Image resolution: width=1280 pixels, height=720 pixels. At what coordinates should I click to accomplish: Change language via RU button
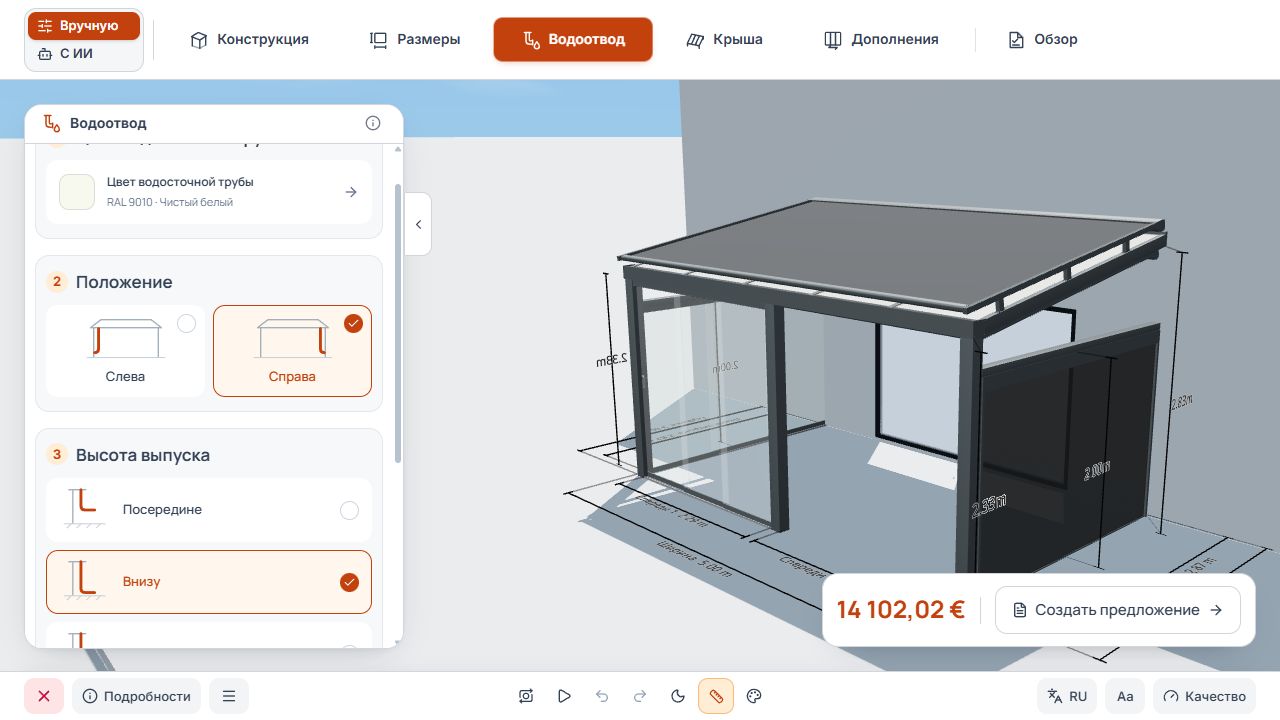point(1067,696)
